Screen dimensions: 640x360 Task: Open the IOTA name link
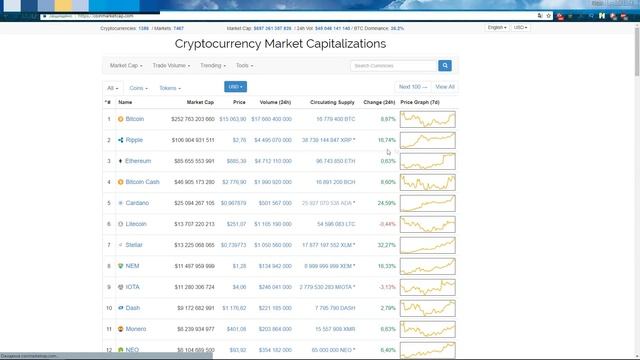pyautogui.click(x=133, y=287)
